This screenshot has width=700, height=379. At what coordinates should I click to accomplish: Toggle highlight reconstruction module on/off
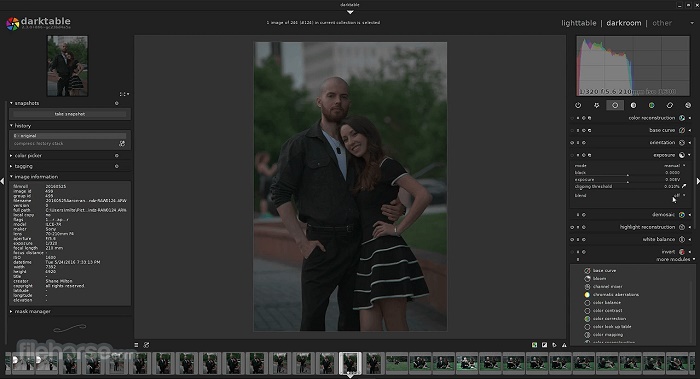[572, 227]
